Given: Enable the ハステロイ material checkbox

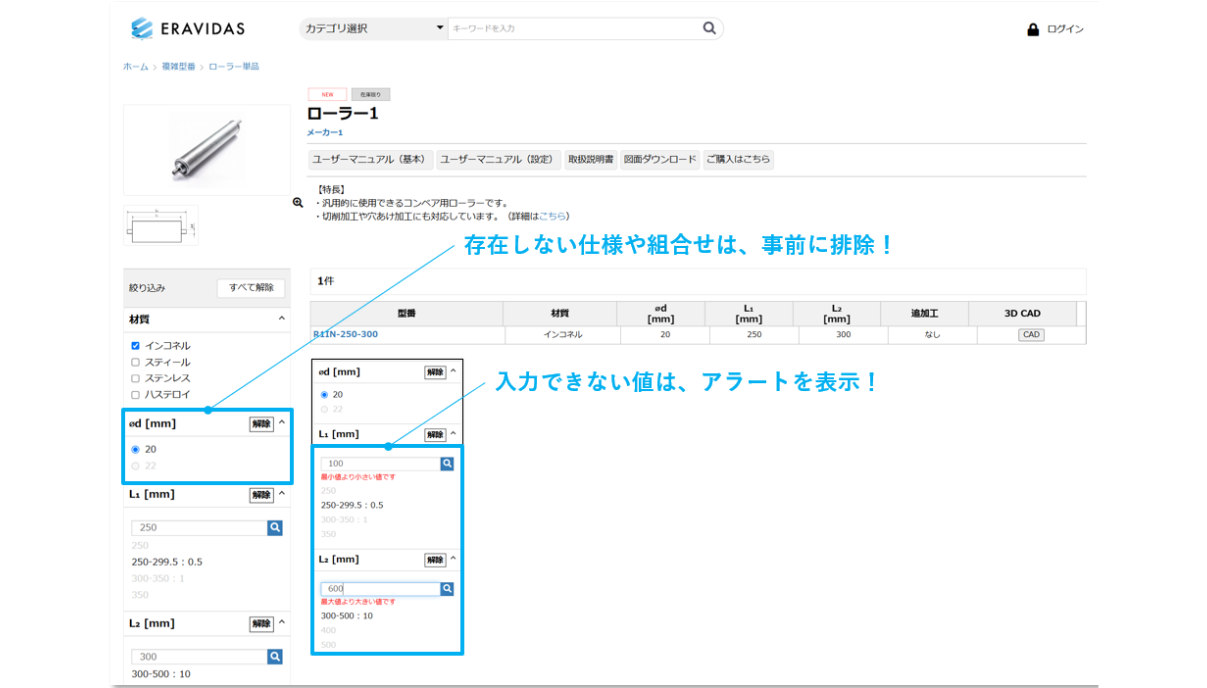Looking at the screenshot, I should pos(136,395).
